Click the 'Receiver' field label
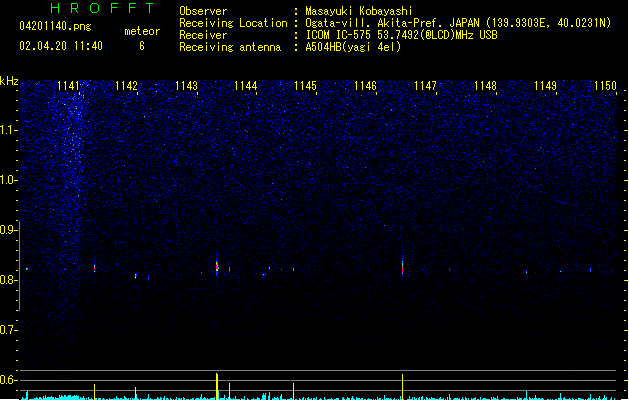 203,35
